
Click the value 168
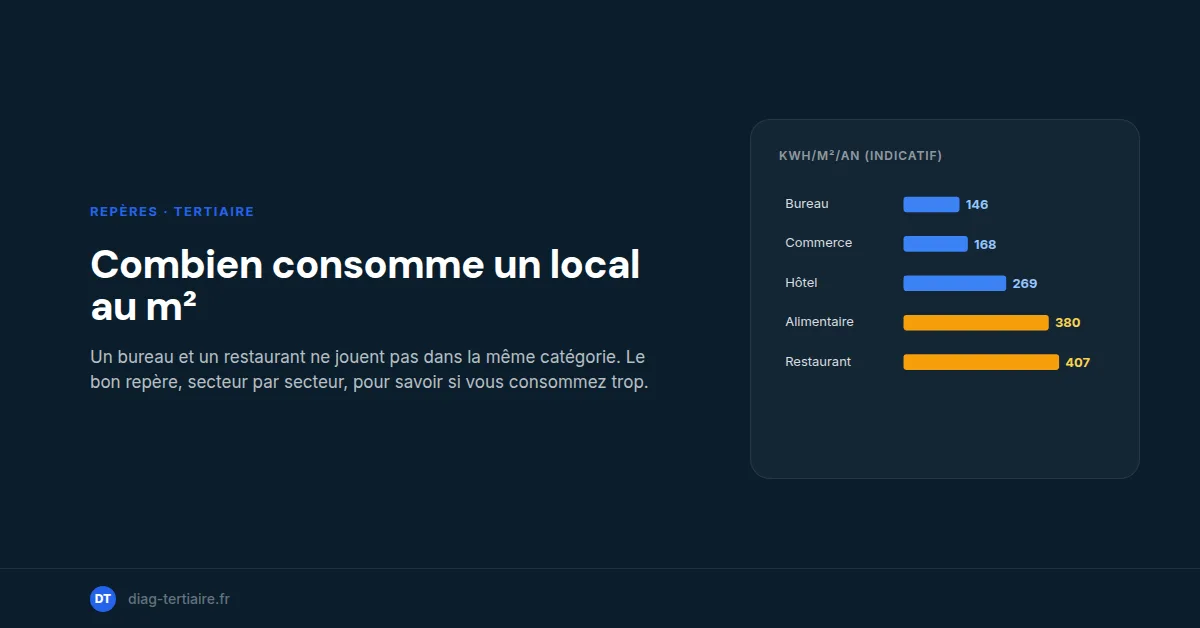click(985, 244)
